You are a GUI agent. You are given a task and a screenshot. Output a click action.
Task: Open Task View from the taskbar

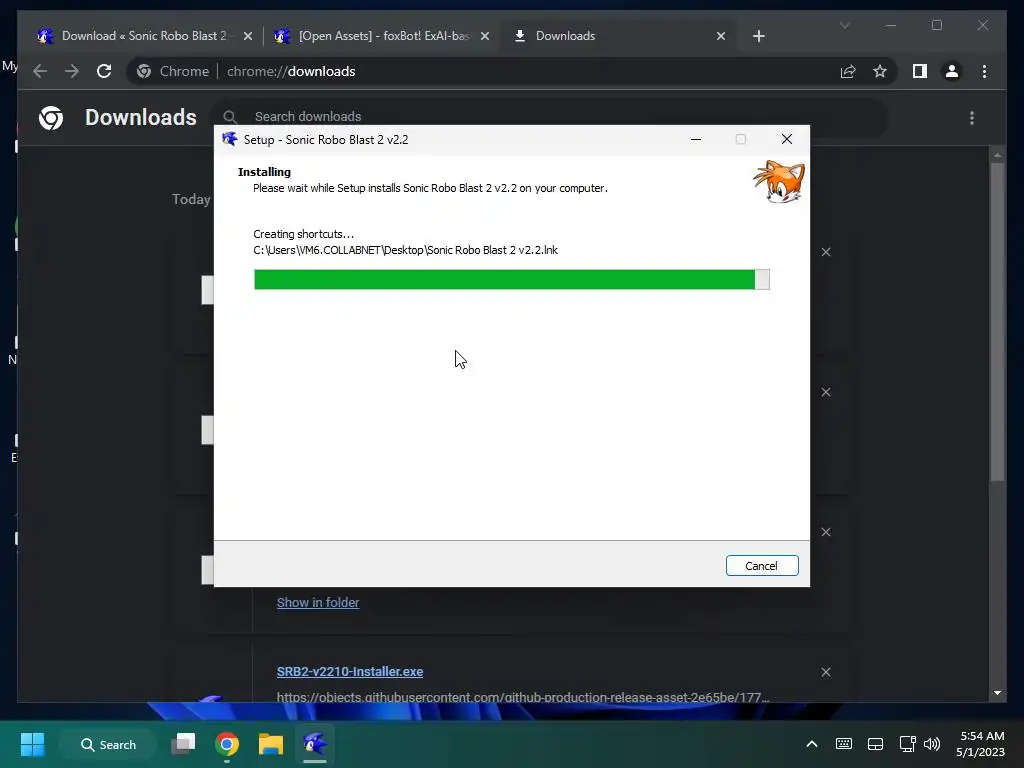click(x=184, y=744)
